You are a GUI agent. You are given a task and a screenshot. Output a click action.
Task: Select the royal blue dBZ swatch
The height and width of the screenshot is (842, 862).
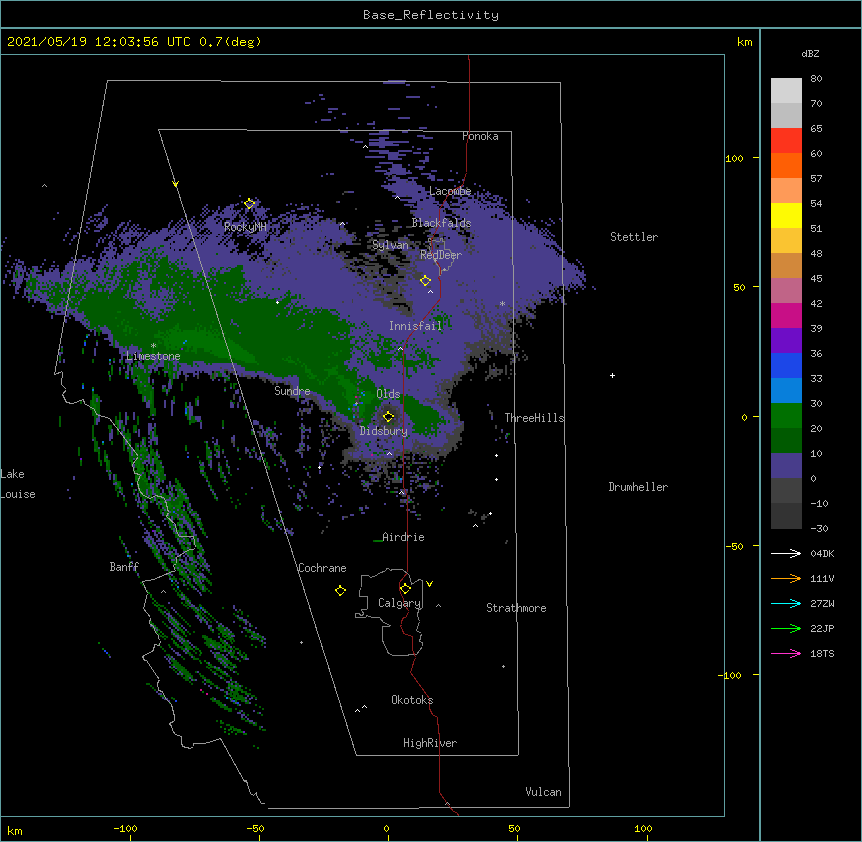(x=786, y=365)
